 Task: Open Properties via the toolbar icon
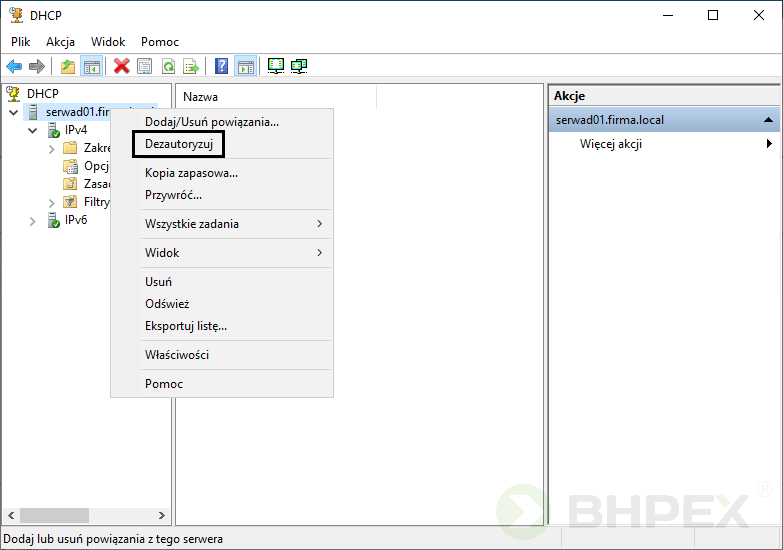(145, 66)
